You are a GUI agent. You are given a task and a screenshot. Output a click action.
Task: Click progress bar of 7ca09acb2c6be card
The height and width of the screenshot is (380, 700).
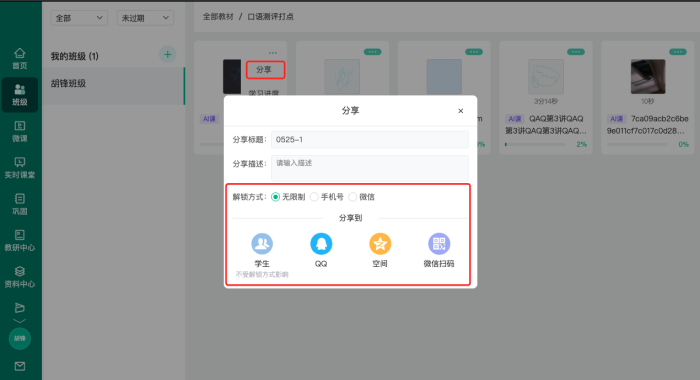[x=637, y=144]
